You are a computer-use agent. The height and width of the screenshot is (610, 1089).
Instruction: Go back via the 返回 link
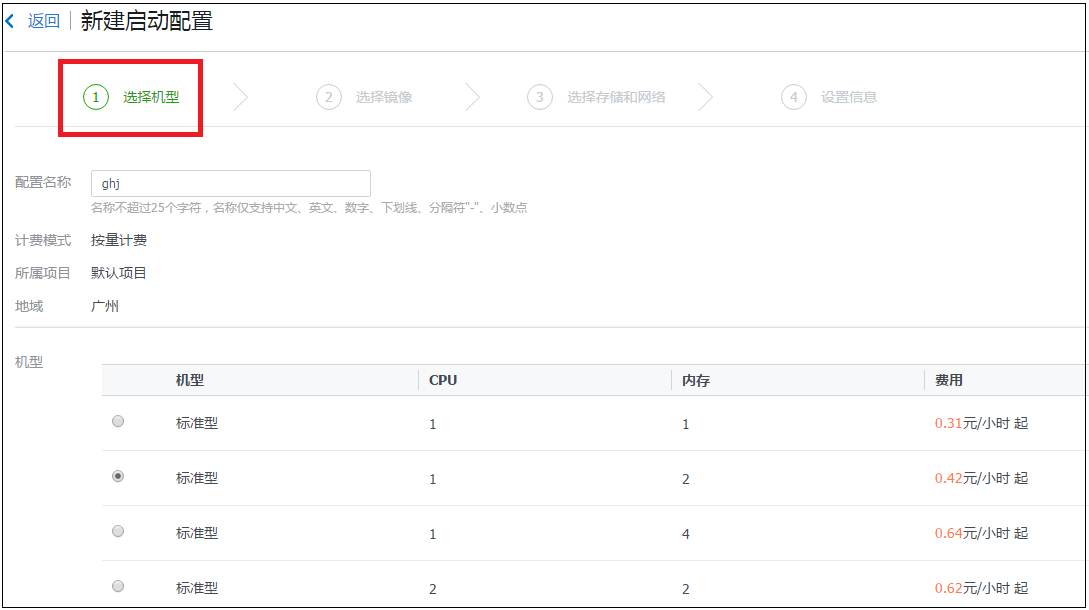coord(44,22)
